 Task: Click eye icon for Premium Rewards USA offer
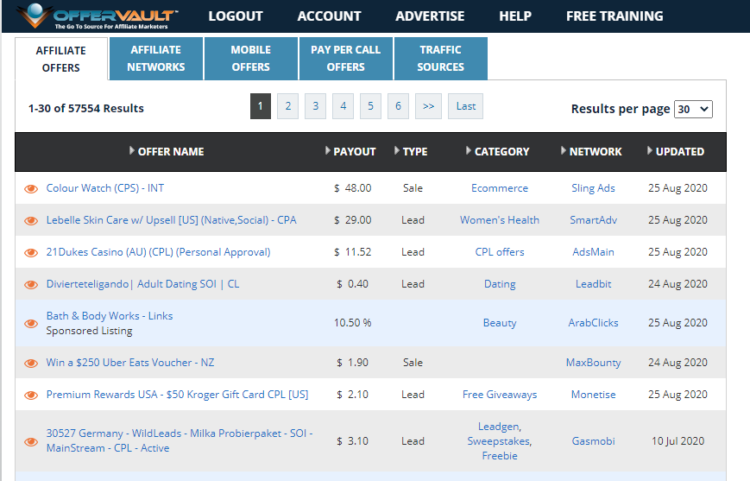click(31, 395)
